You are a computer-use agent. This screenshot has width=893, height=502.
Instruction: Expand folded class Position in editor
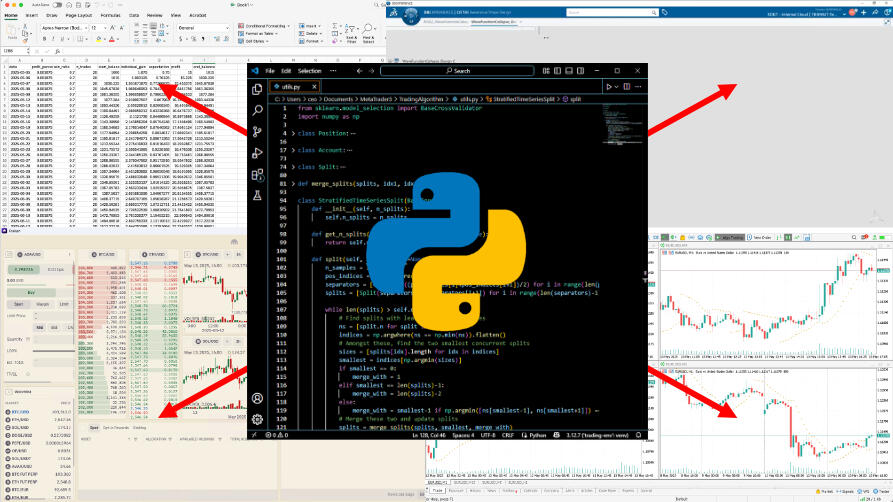(293, 133)
